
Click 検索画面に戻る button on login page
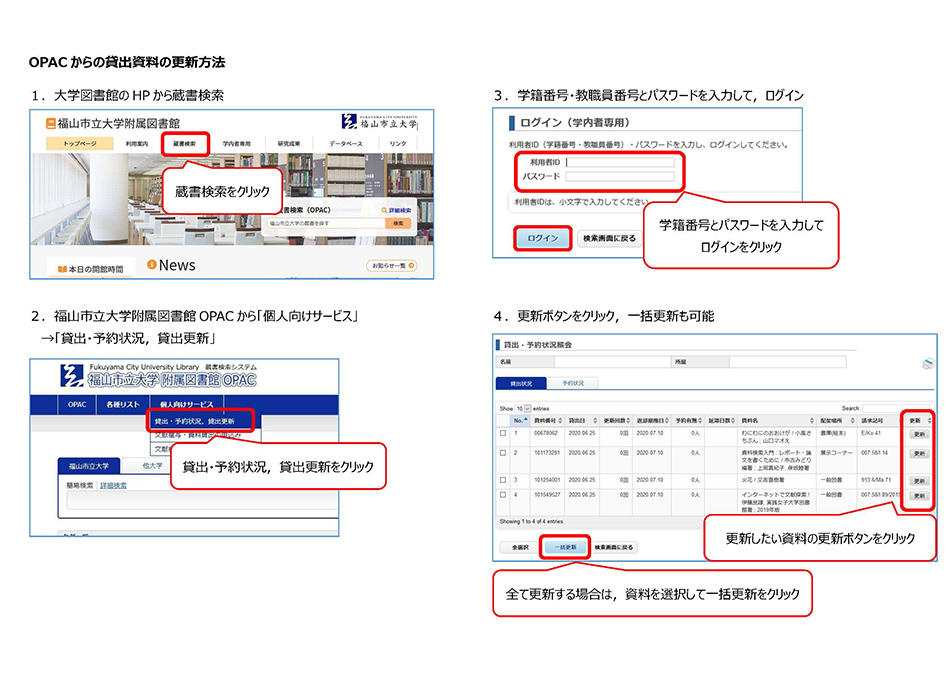[609, 238]
